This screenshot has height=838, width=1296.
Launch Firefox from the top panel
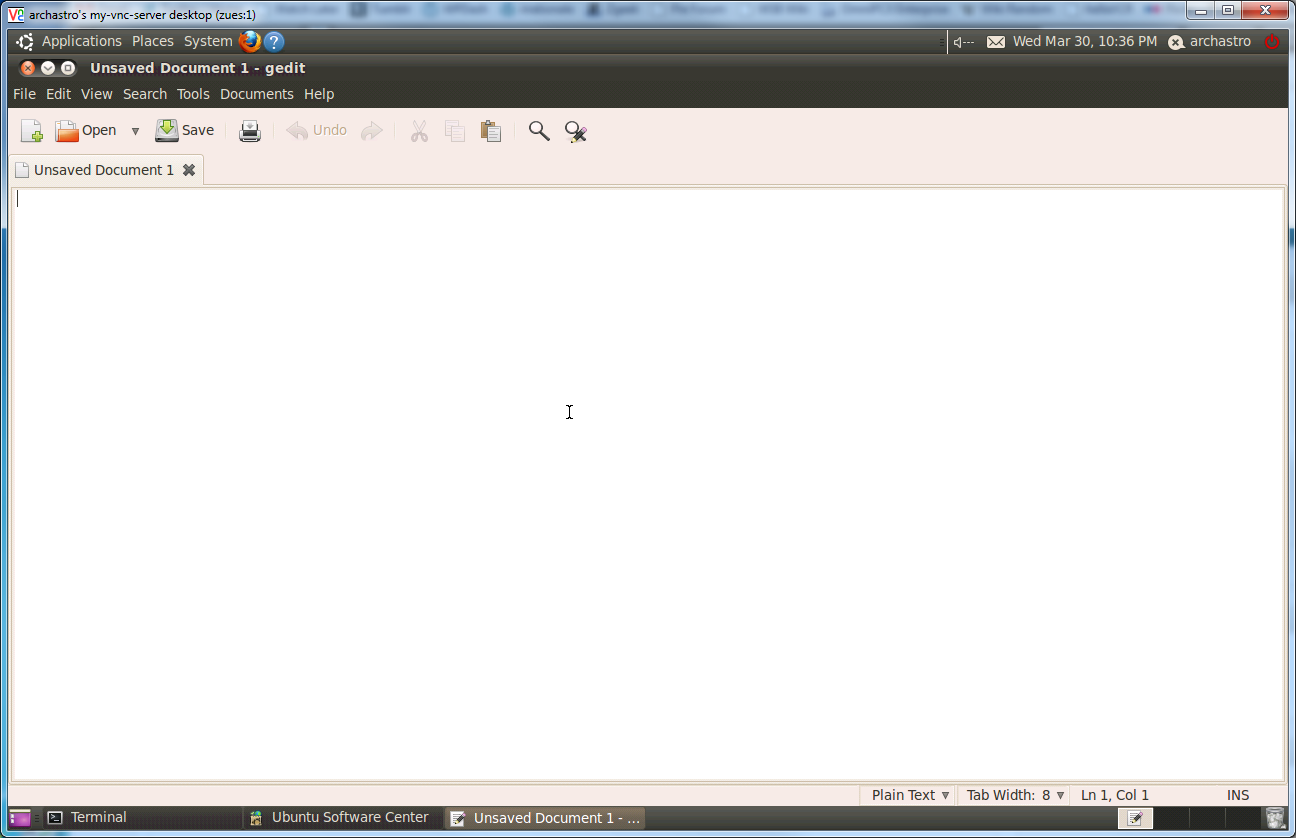pyautogui.click(x=249, y=41)
